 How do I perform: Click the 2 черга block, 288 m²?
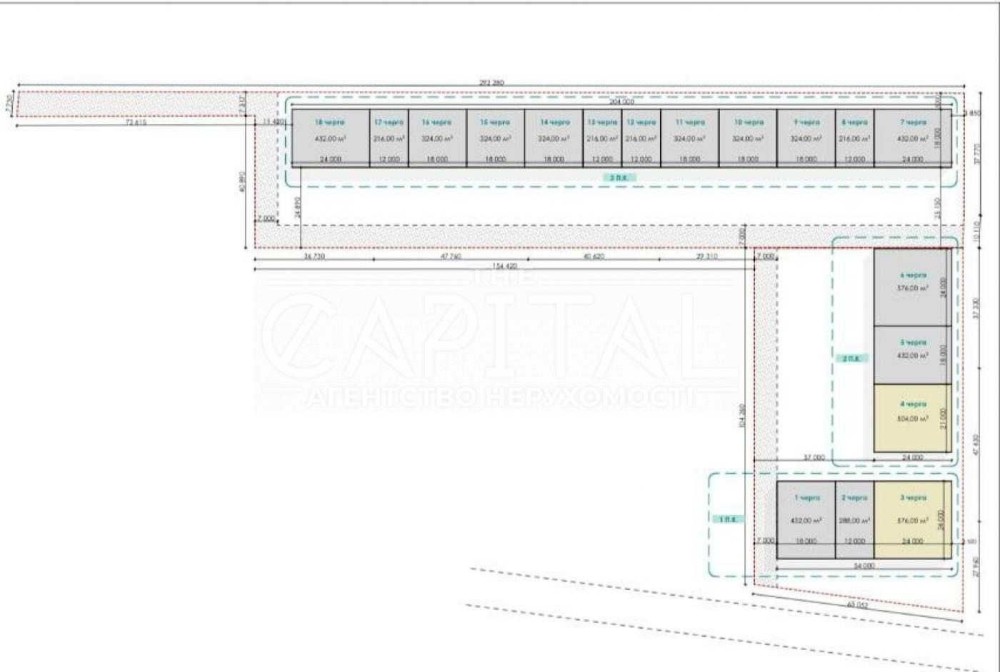coord(855,518)
